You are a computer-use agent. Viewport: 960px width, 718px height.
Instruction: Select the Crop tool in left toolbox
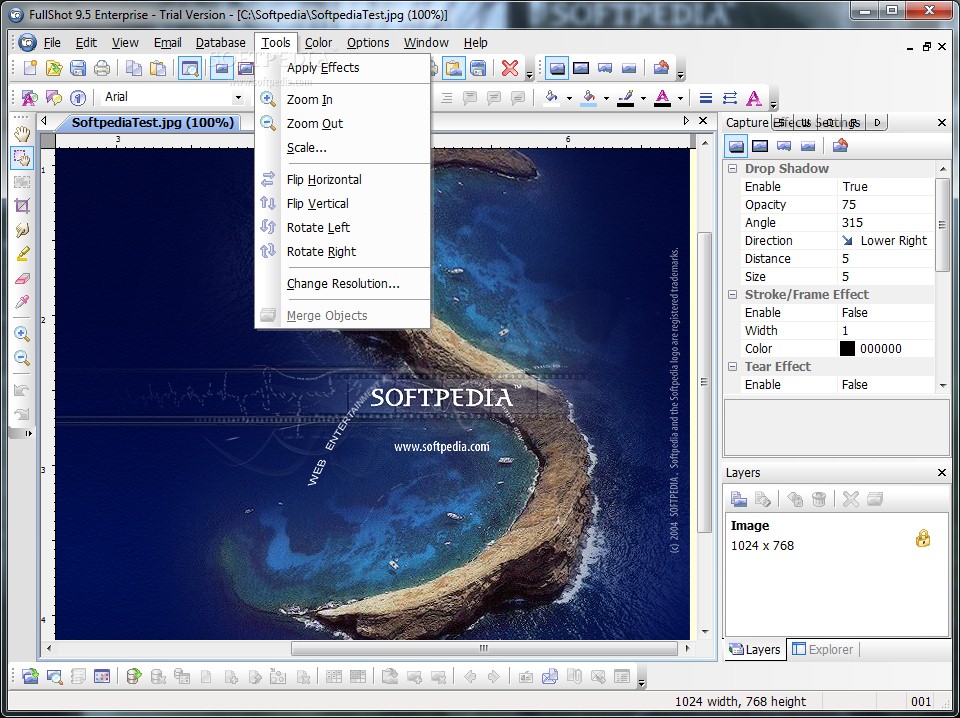click(x=22, y=206)
